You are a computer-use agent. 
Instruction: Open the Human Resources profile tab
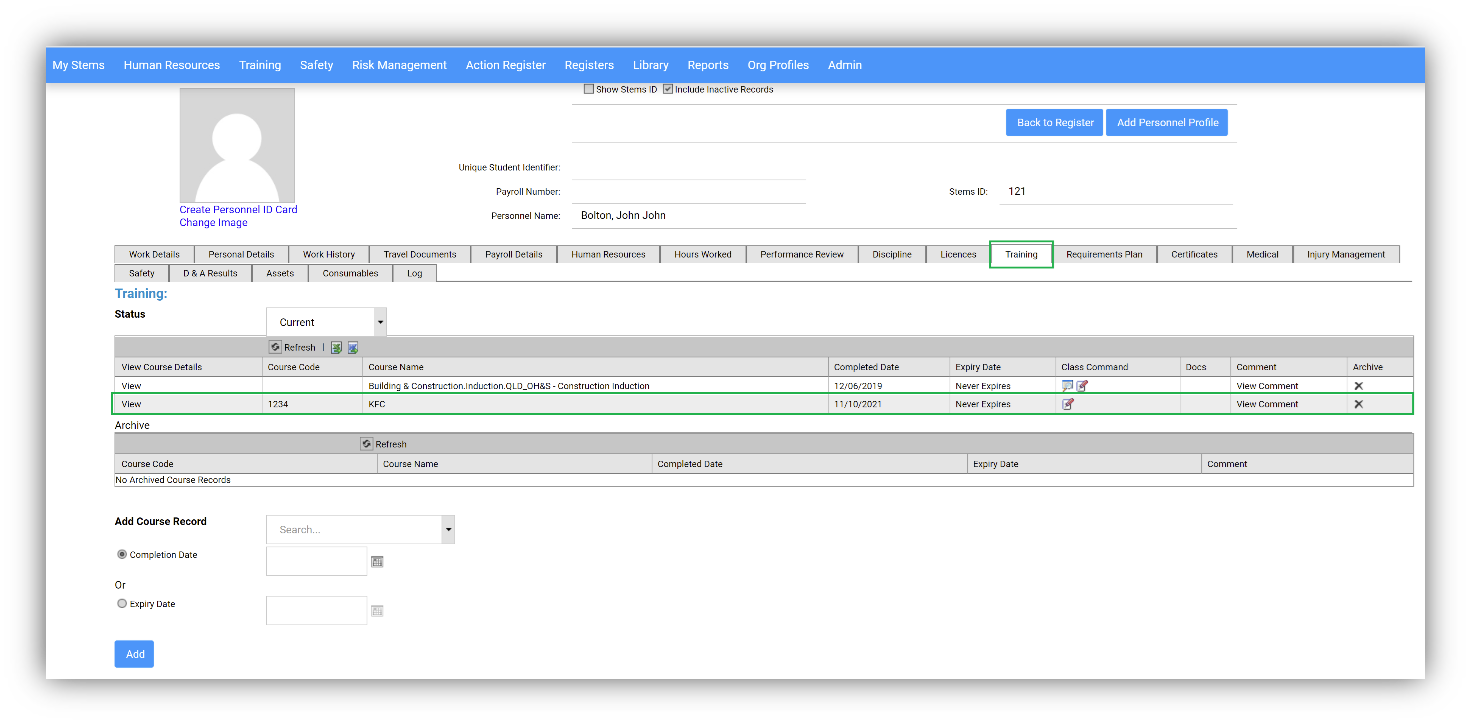coord(608,254)
